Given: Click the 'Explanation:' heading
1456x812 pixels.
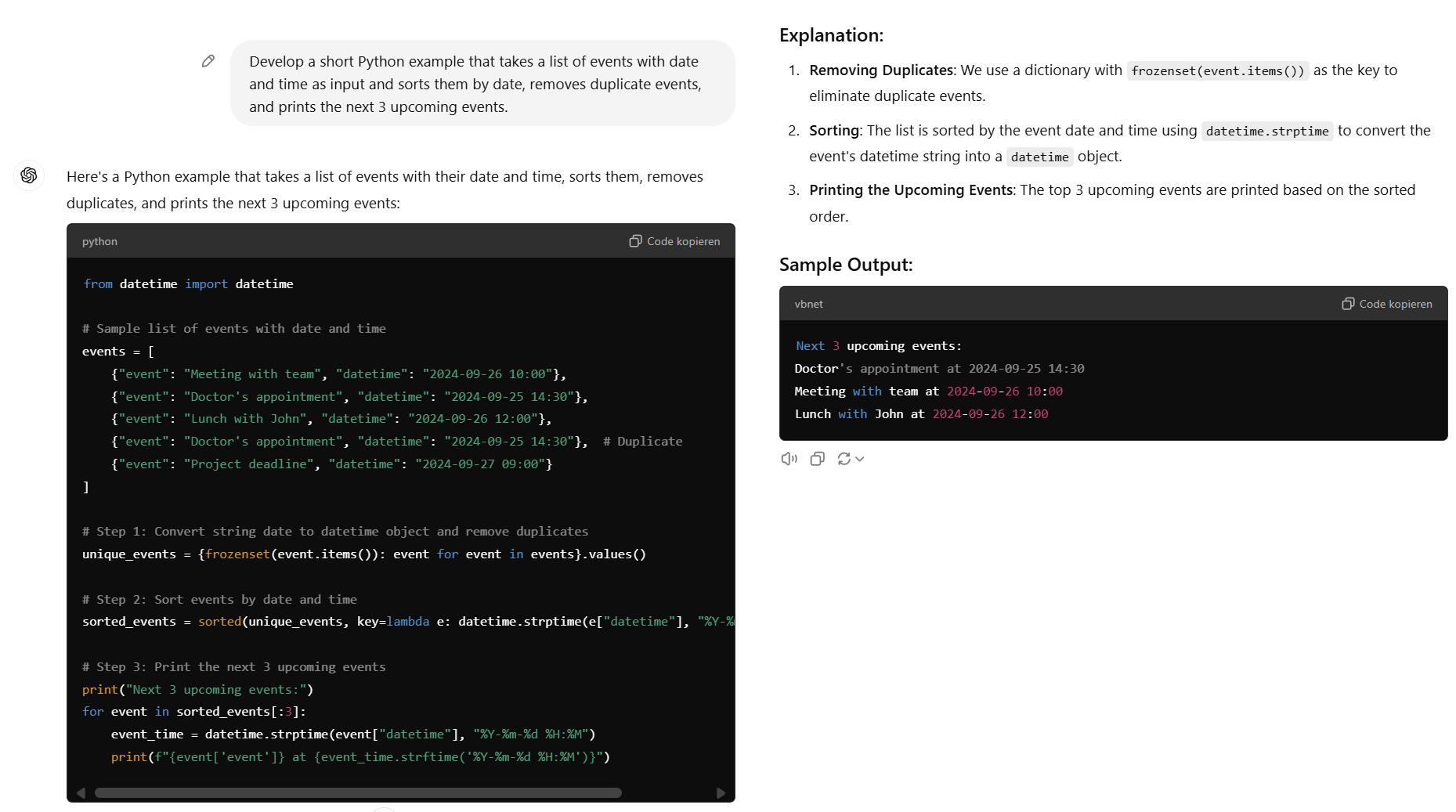Looking at the screenshot, I should [x=831, y=35].
